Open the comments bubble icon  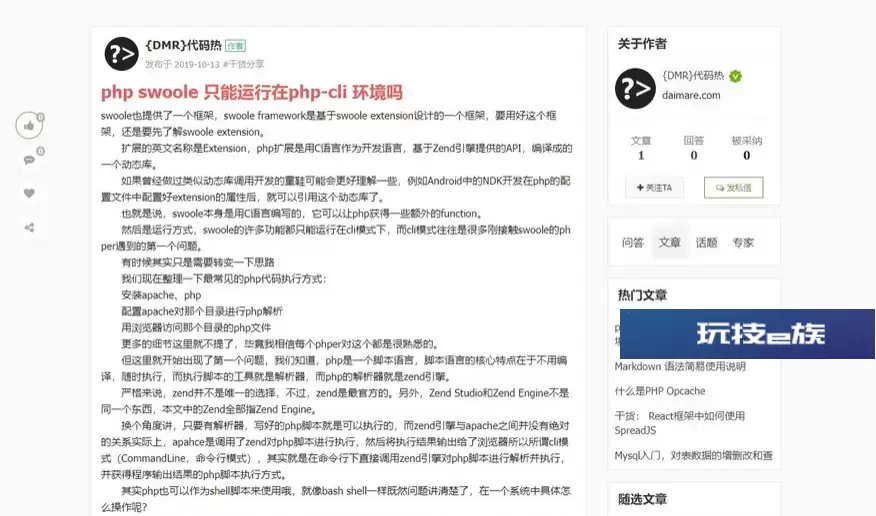pos(29,160)
